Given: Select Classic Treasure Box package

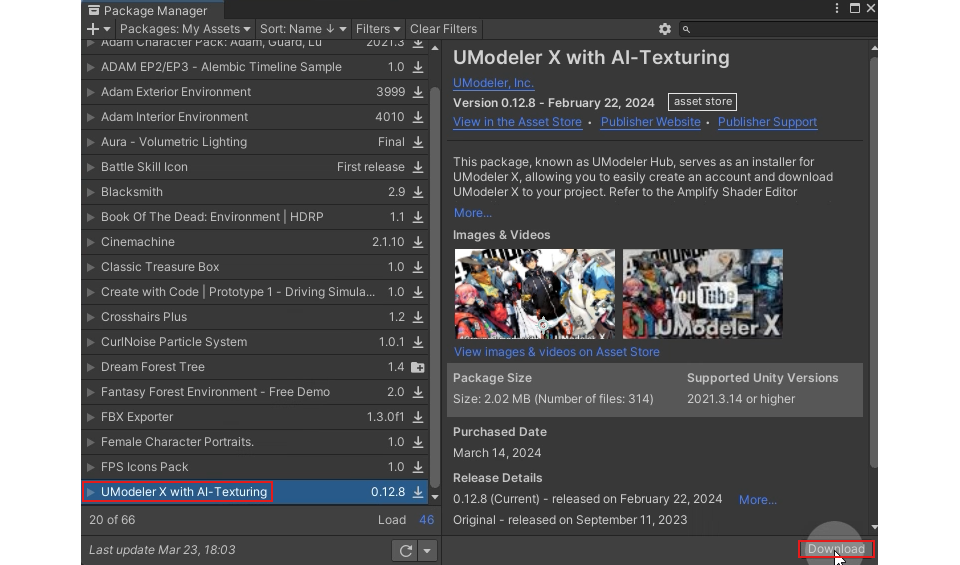Looking at the screenshot, I should [255, 268].
